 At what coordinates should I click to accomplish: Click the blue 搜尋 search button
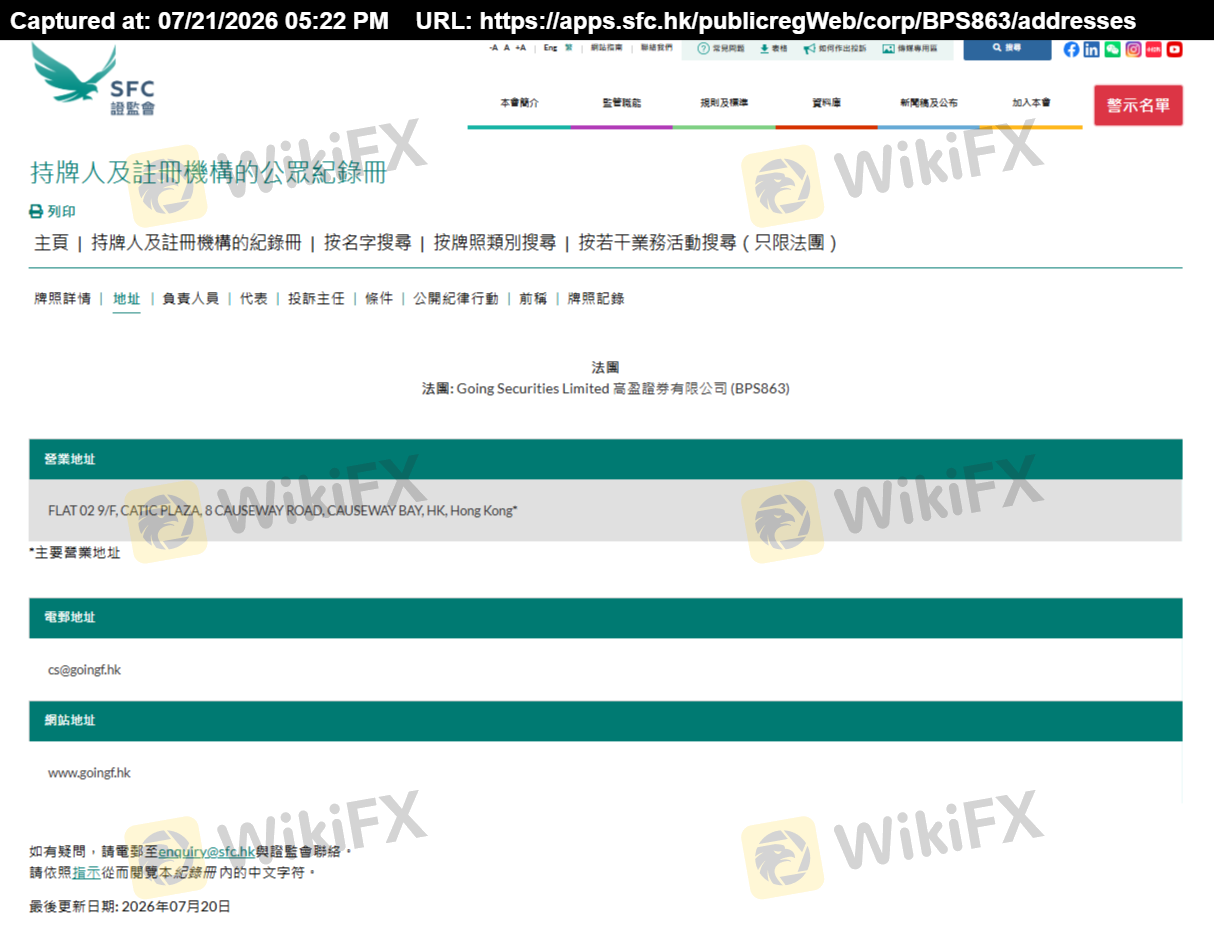(x=1007, y=48)
